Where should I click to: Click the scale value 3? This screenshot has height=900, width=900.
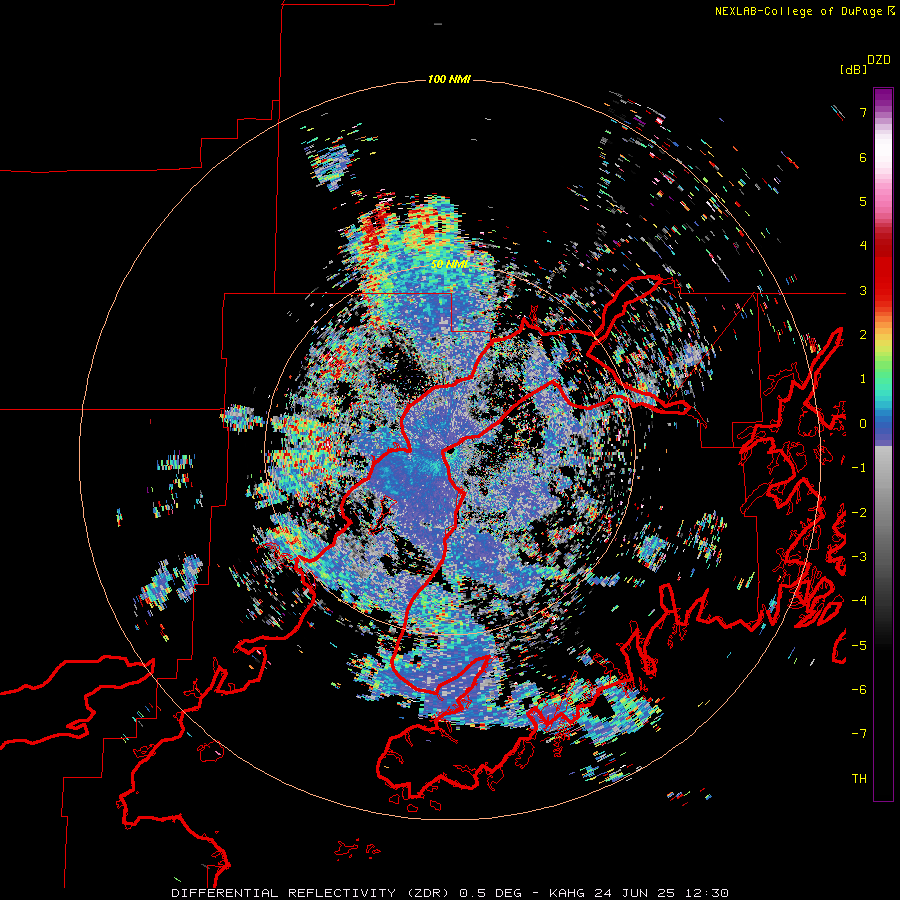(863, 290)
